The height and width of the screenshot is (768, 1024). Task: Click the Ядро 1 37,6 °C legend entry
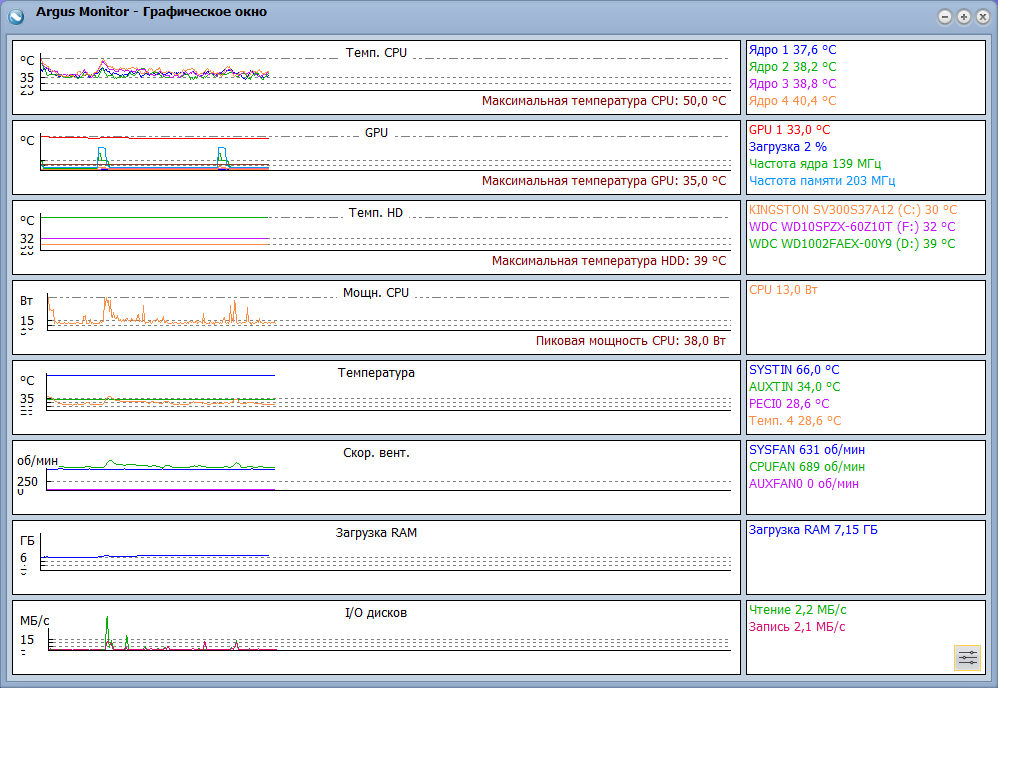click(792, 50)
